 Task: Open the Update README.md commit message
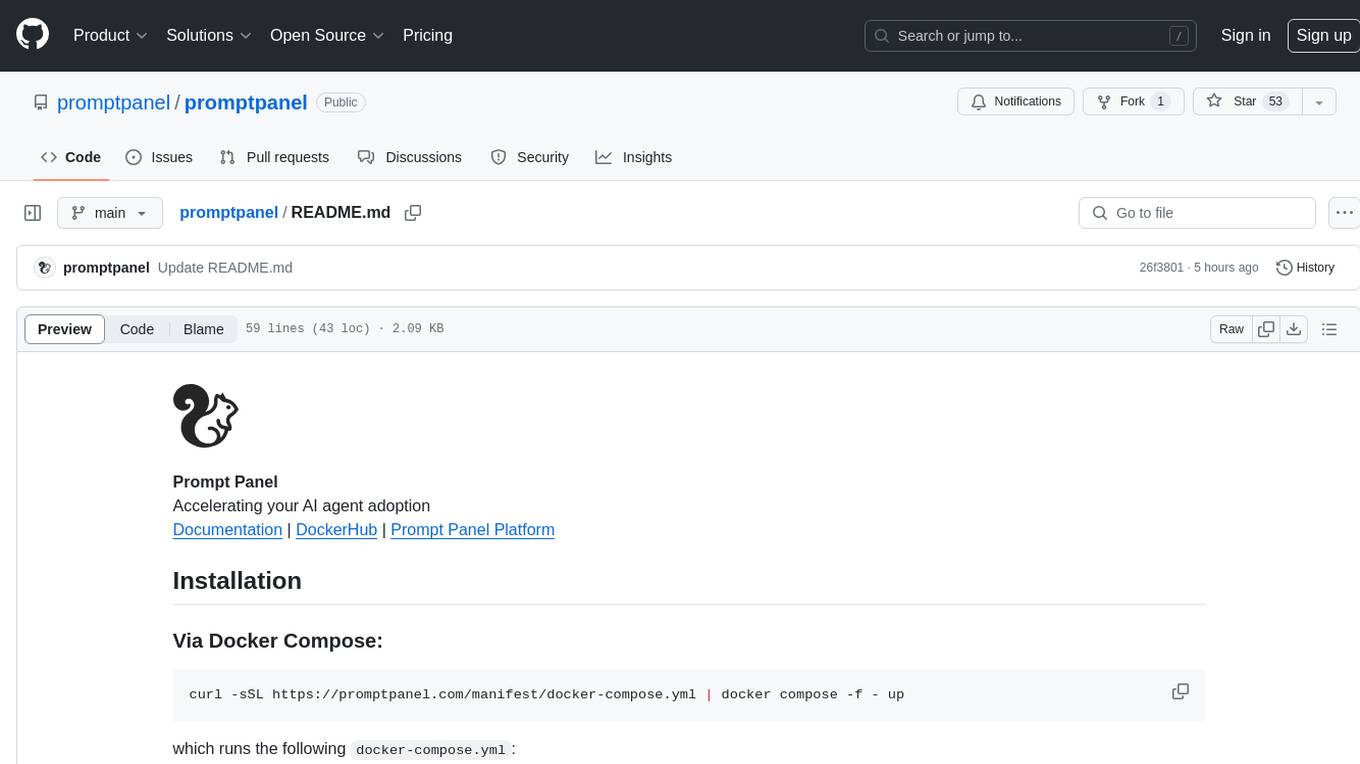click(x=225, y=268)
